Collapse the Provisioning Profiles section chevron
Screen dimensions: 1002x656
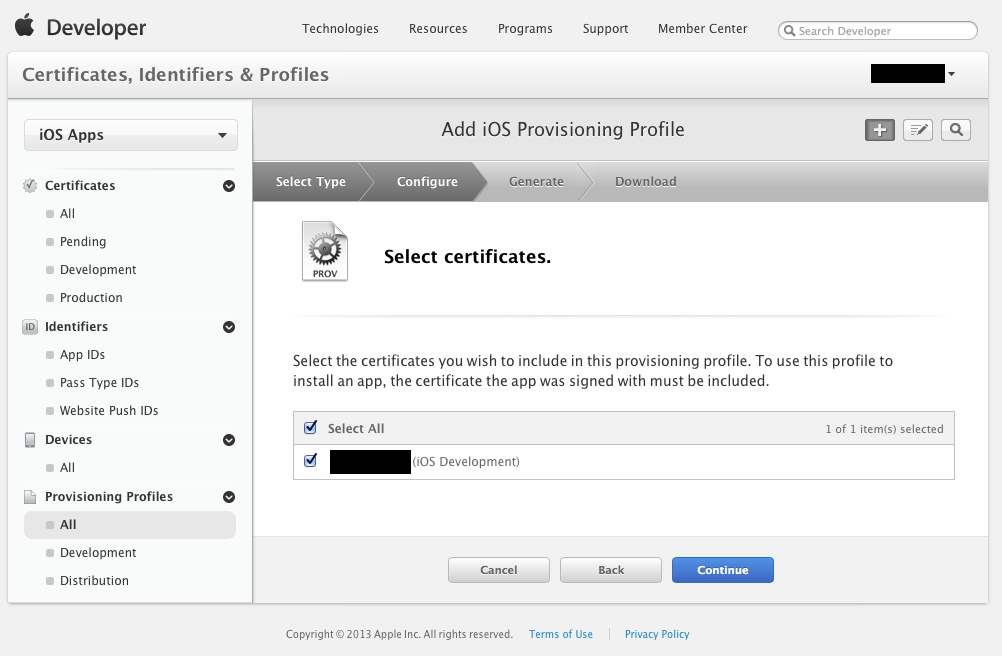229,497
